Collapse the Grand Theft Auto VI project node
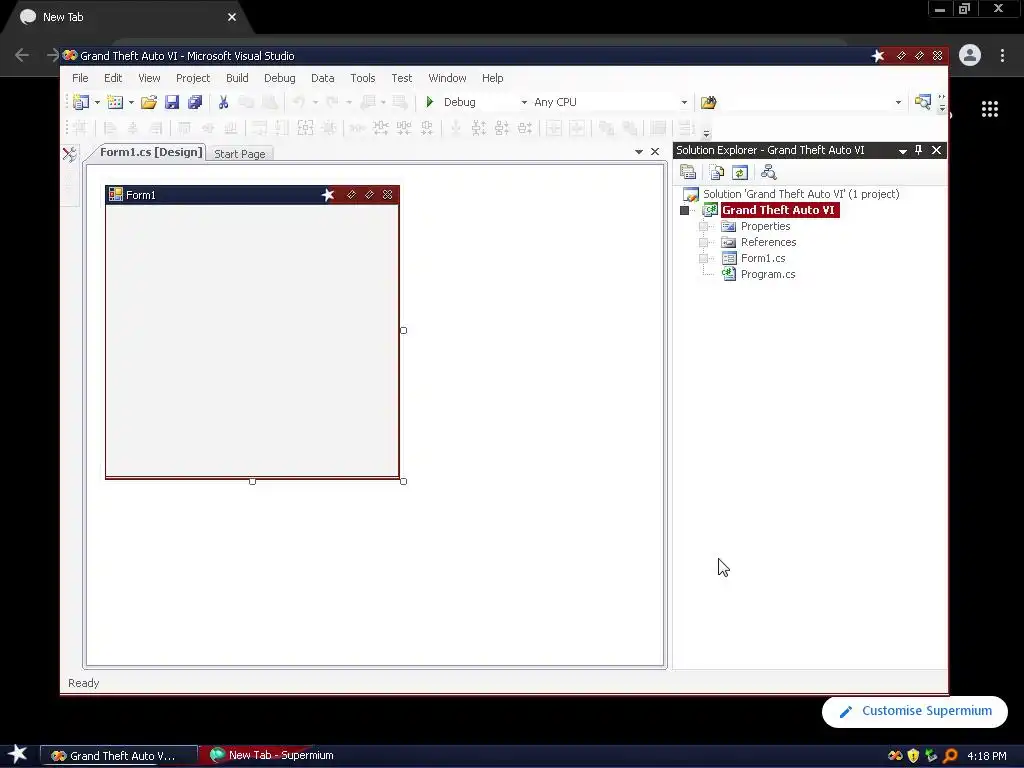The width and height of the screenshot is (1024, 768). tap(684, 210)
